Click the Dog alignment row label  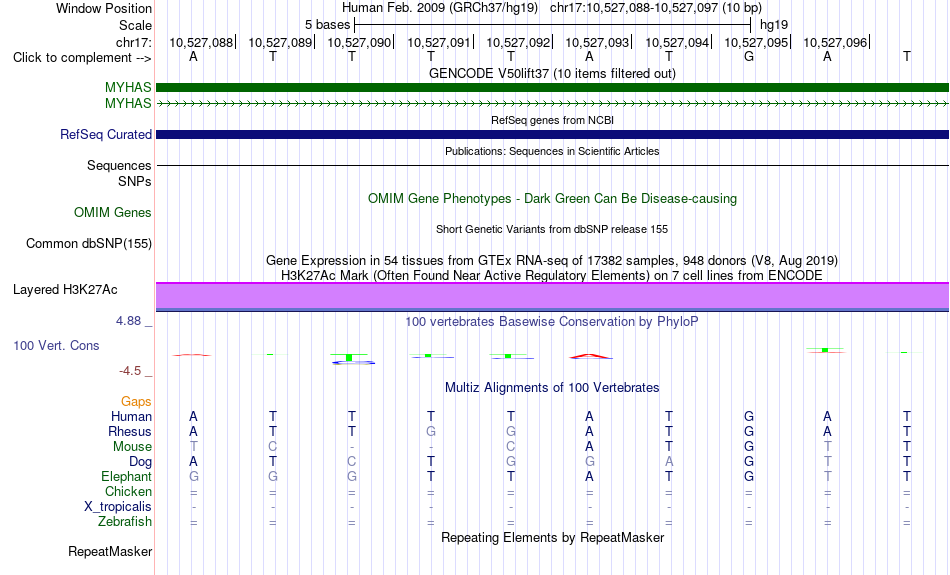click(140, 462)
